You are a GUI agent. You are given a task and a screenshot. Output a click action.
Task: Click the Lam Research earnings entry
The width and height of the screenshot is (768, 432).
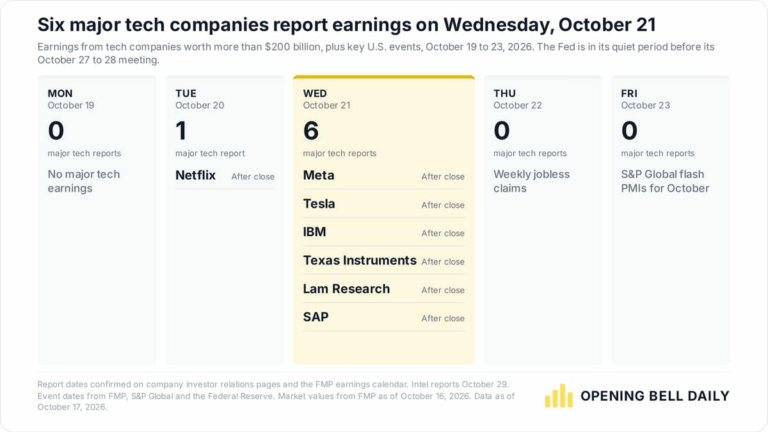tap(384, 289)
